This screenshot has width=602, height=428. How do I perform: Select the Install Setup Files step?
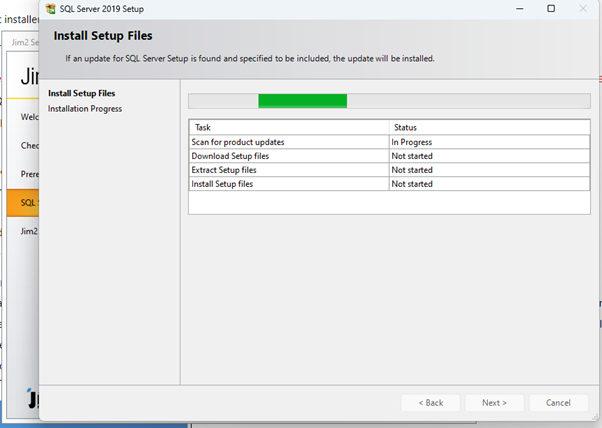click(x=81, y=93)
